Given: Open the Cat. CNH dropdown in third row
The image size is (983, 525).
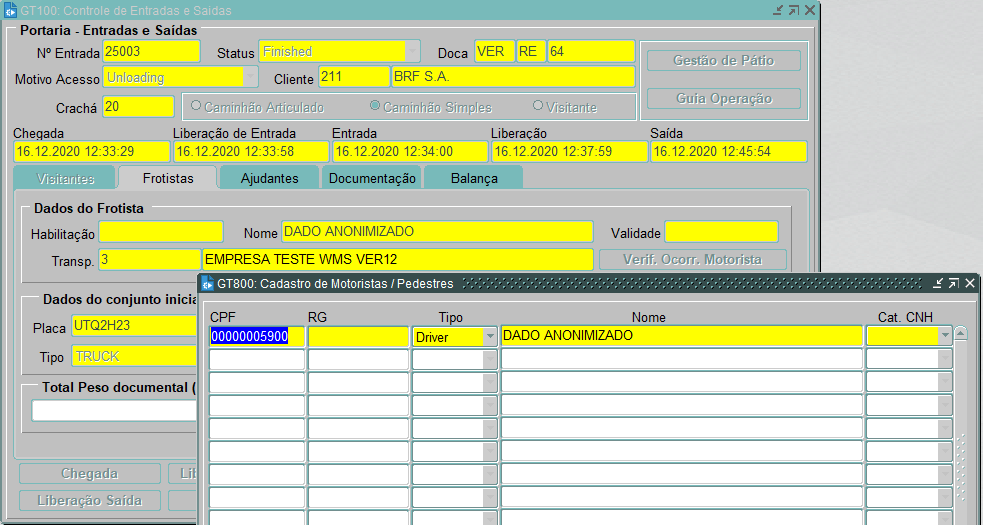Looking at the screenshot, I should click(x=945, y=383).
